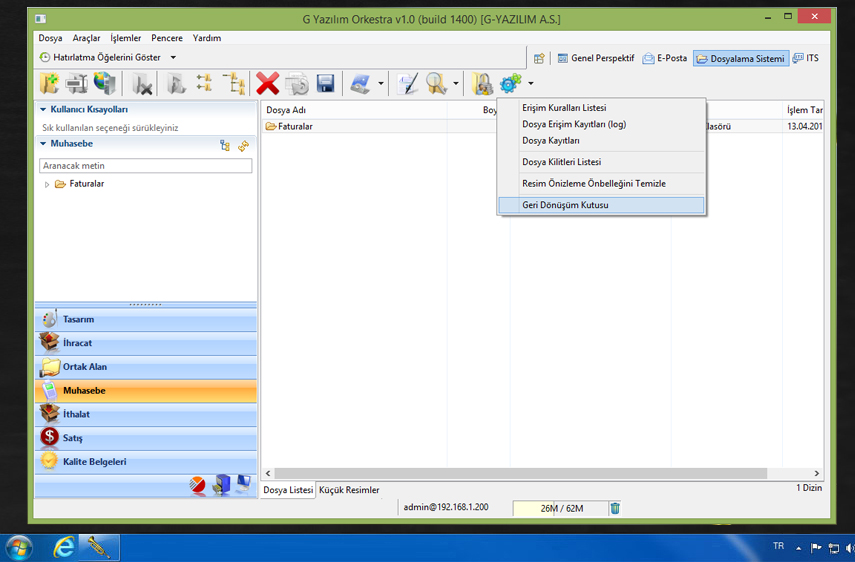The height and width of the screenshot is (562, 855).
Task: Click the magnifier search icon in toolbar
Action: [x=436, y=84]
